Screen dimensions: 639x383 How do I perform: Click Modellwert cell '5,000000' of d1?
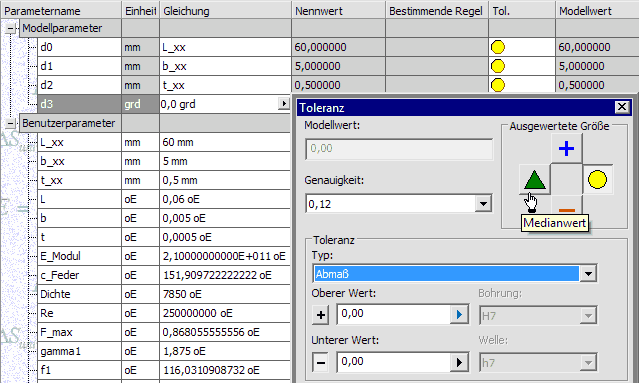coord(597,66)
